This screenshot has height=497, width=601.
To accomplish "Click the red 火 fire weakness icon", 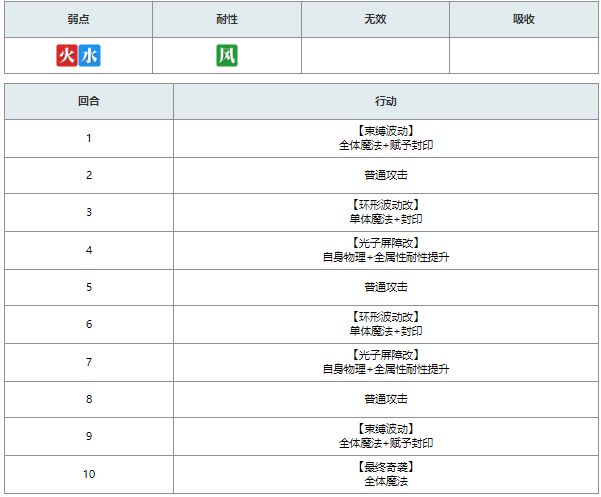I will pyautogui.click(x=67, y=56).
